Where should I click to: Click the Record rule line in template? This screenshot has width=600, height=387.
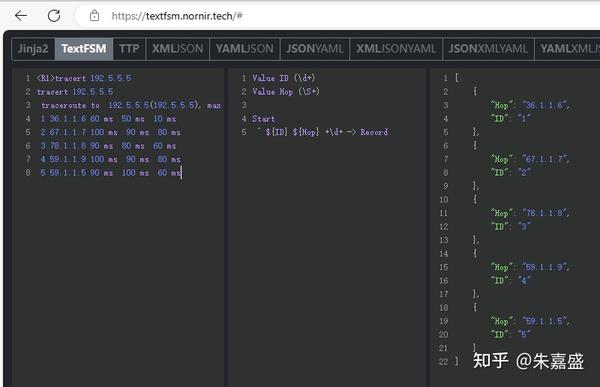[323, 132]
